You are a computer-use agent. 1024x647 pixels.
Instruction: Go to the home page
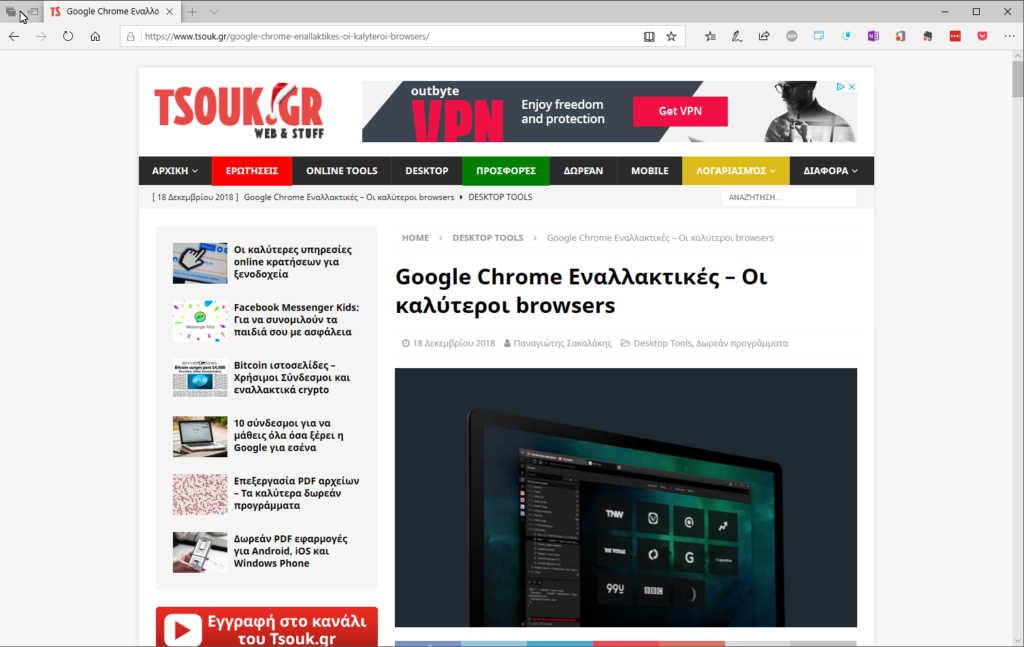click(95, 37)
